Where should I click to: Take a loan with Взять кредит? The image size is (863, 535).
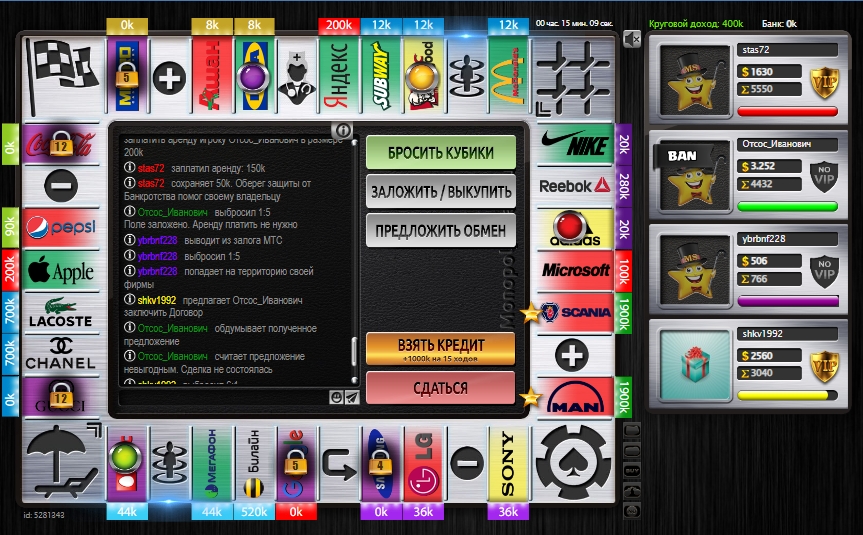(x=440, y=348)
